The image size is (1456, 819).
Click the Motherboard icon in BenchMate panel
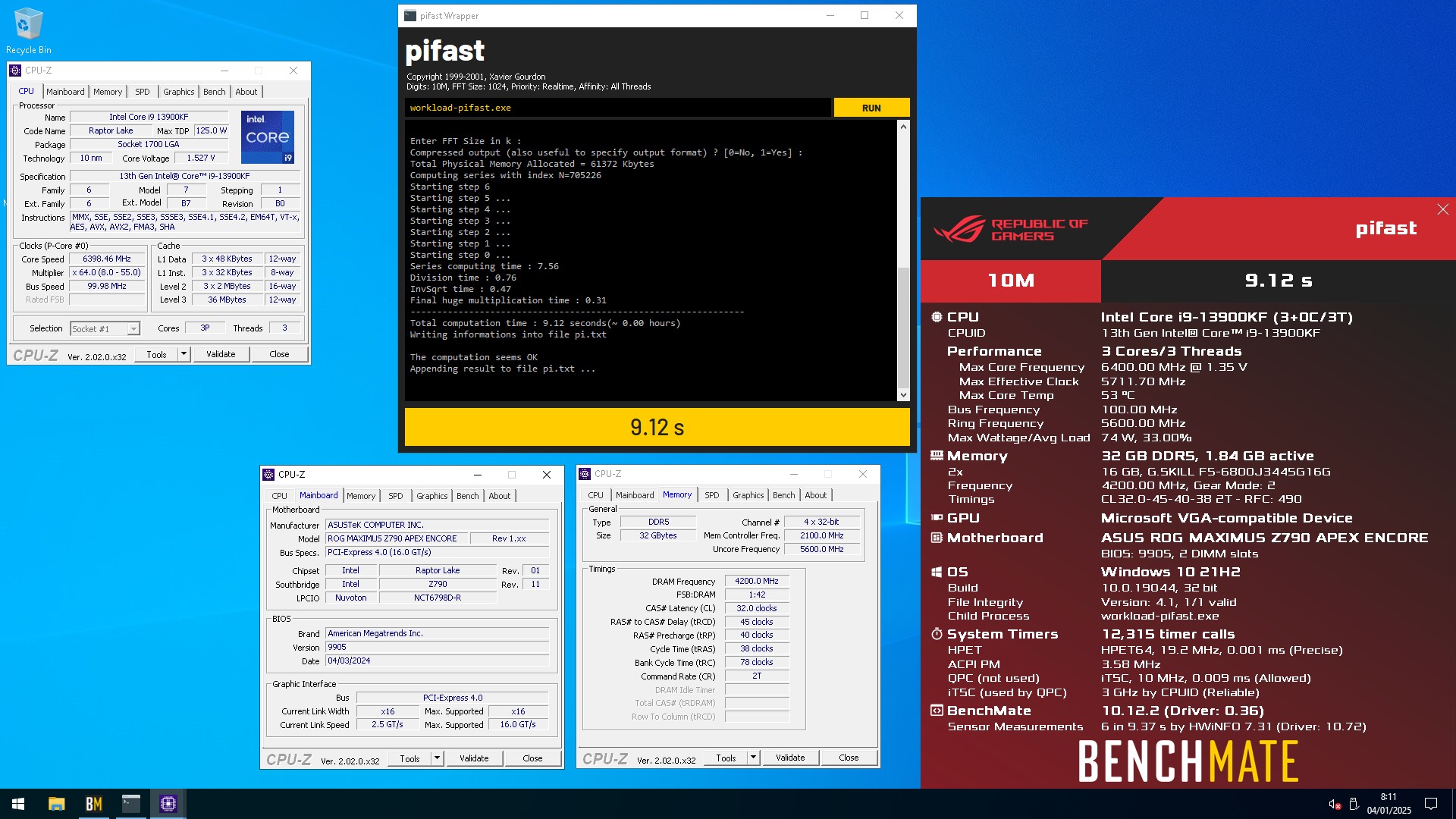coord(937,538)
